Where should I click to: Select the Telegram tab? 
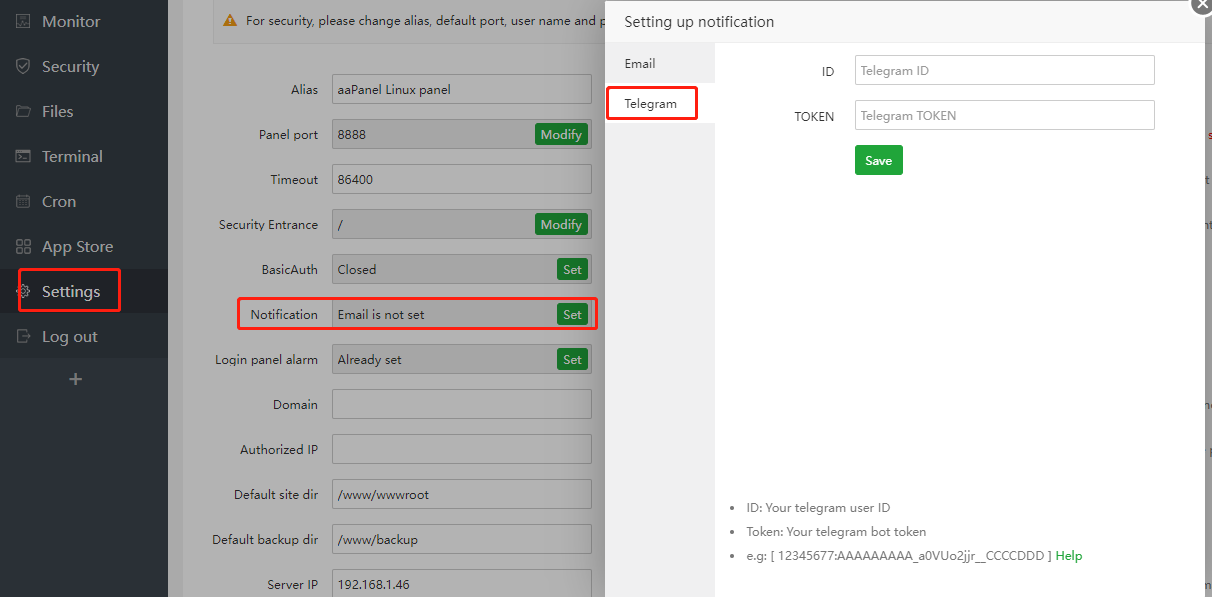coord(651,103)
